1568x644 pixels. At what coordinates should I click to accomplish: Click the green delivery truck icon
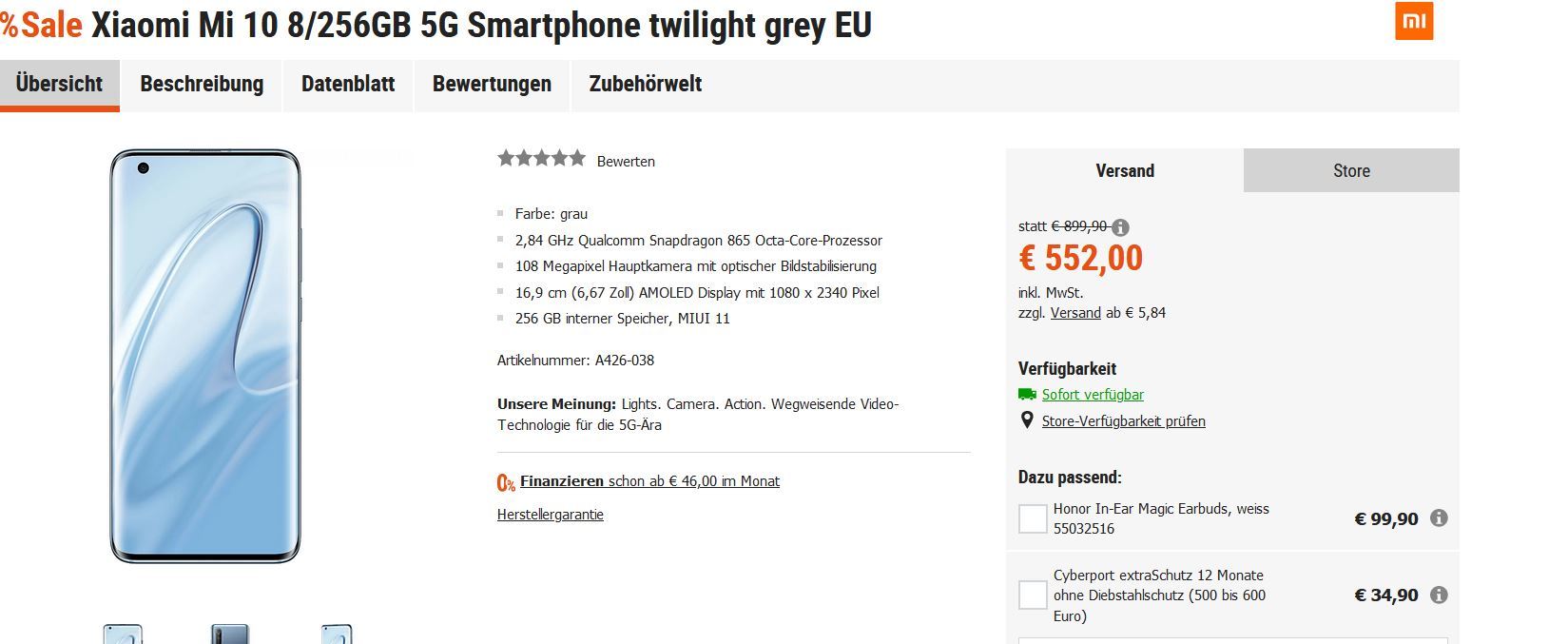[x=1027, y=394]
